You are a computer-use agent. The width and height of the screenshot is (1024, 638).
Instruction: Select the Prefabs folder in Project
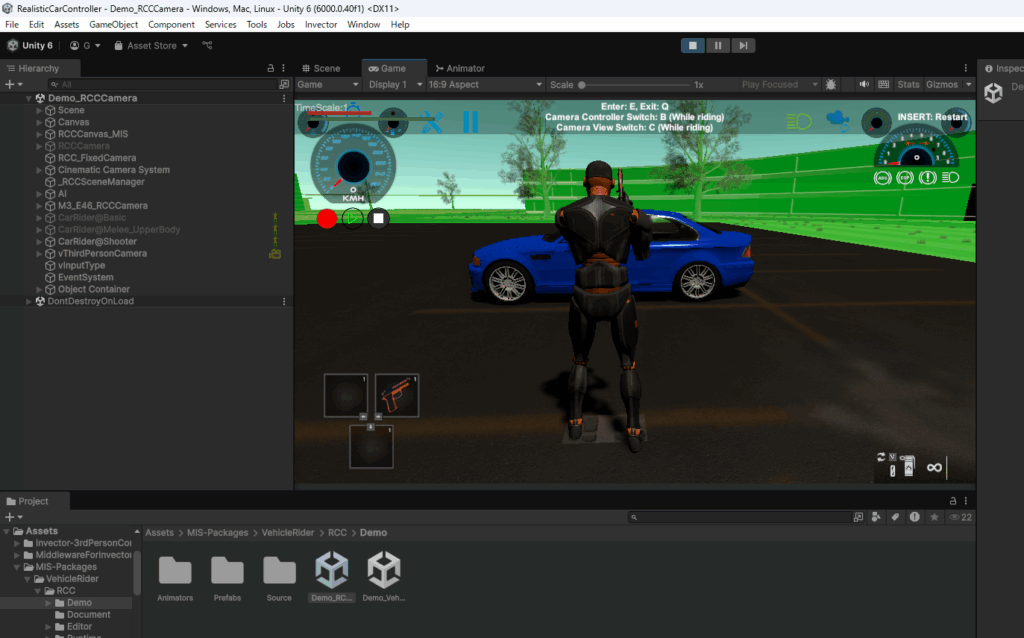tap(227, 573)
